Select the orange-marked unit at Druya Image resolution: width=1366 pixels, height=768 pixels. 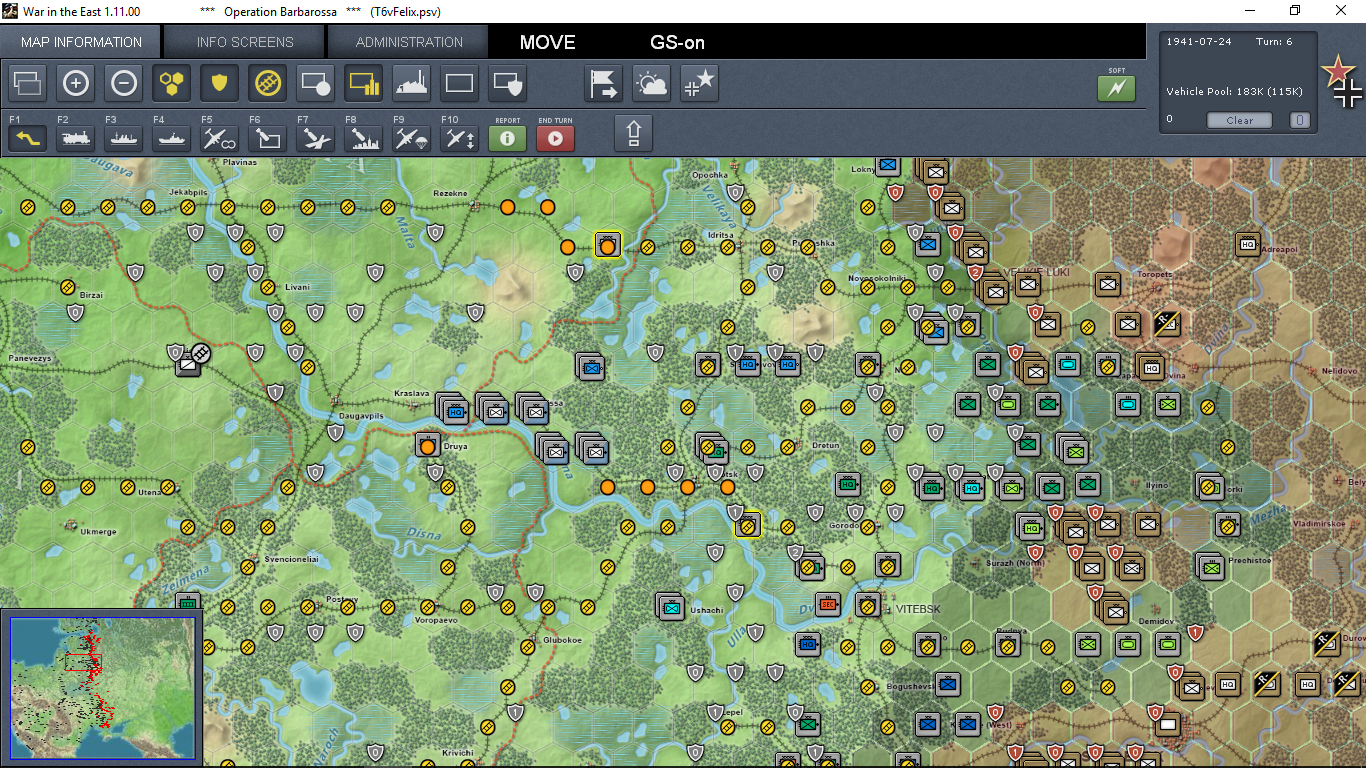pyautogui.click(x=428, y=445)
